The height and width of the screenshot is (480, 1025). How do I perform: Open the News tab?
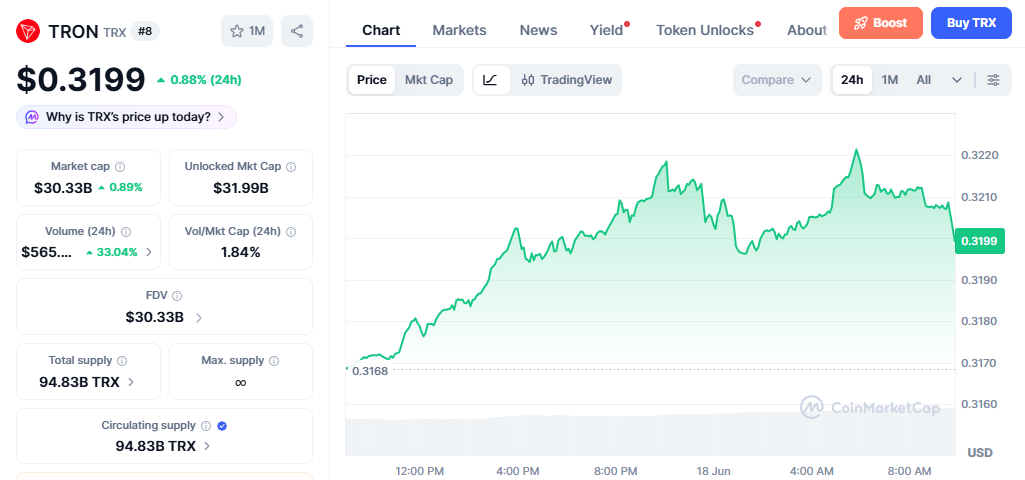539,30
